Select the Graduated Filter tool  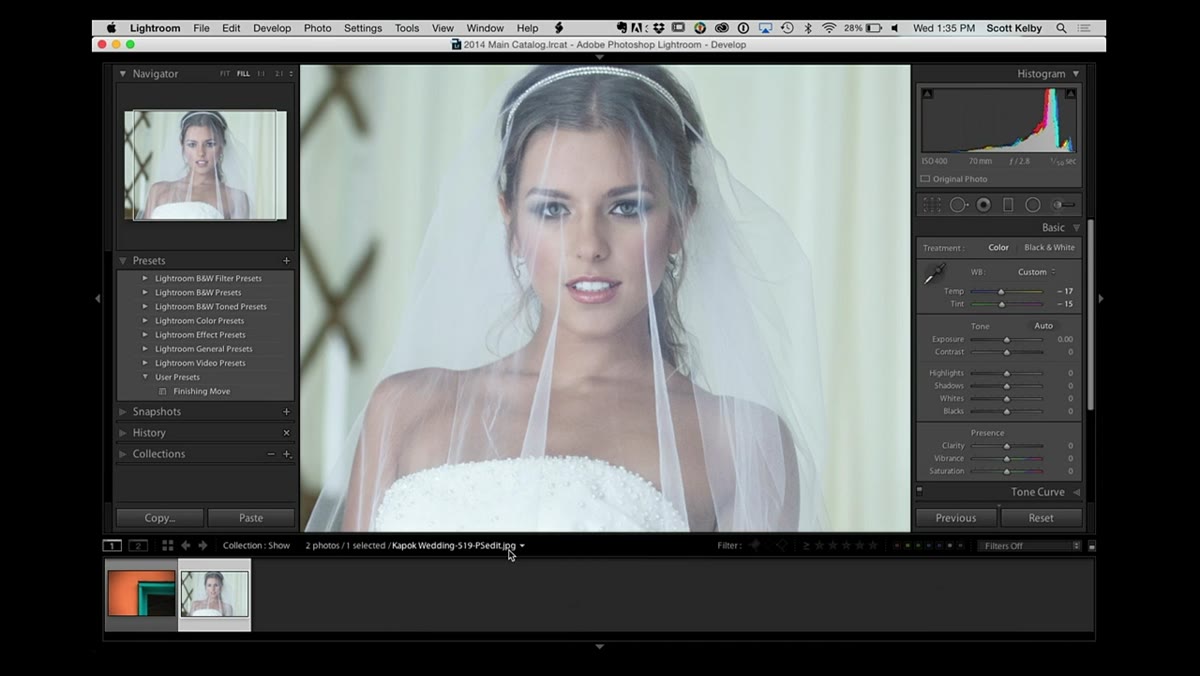(1008, 205)
